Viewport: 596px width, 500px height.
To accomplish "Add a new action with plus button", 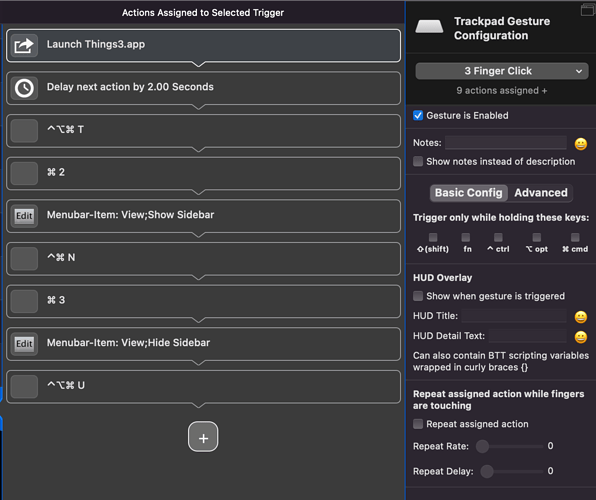I will tap(203, 437).
